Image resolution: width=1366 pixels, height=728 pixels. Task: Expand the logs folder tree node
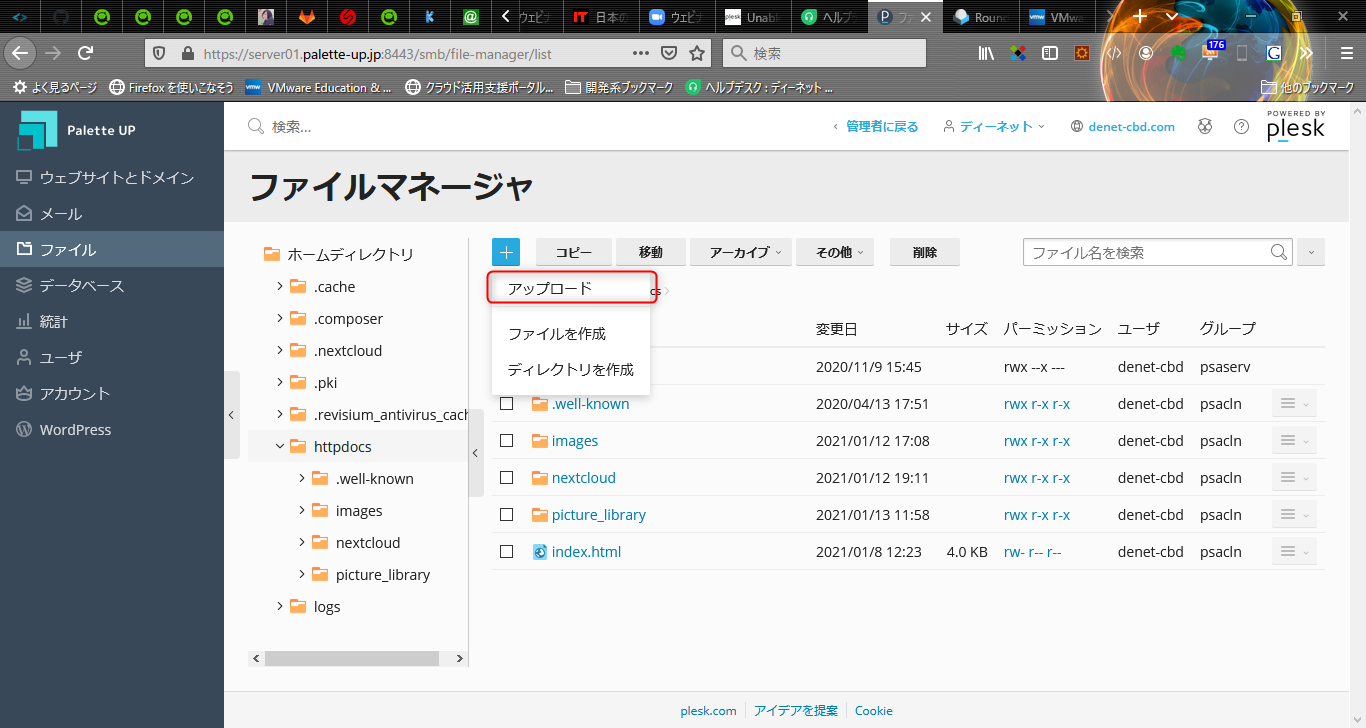tap(280, 606)
